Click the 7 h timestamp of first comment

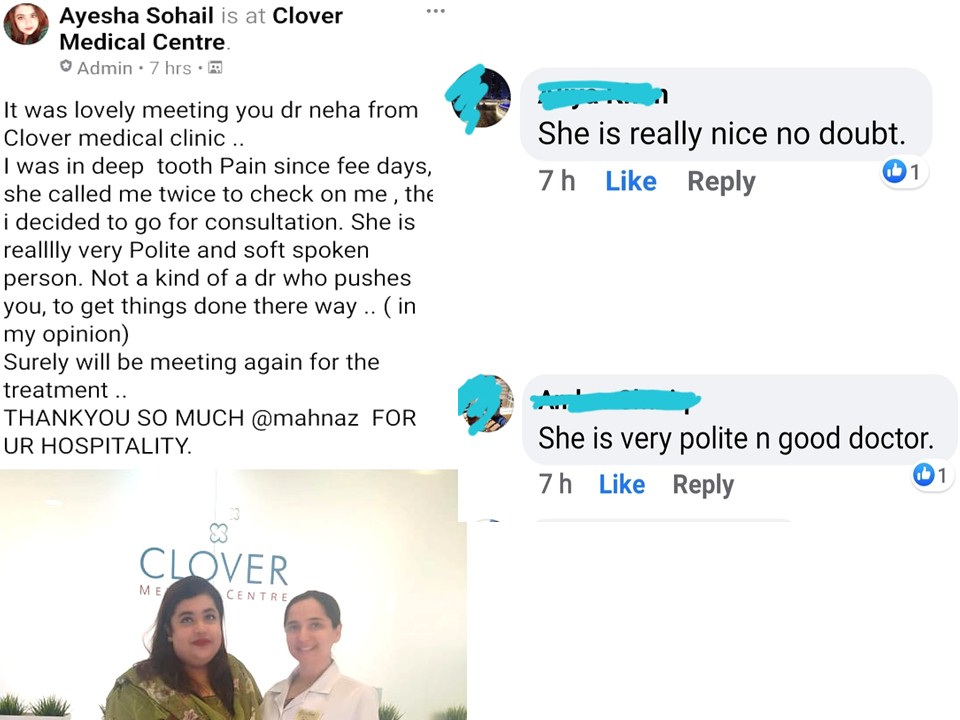(x=557, y=181)
